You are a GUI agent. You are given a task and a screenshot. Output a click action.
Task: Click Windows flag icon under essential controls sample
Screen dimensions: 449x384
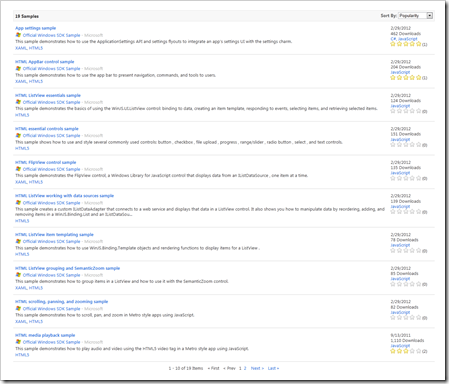(18, 135)
